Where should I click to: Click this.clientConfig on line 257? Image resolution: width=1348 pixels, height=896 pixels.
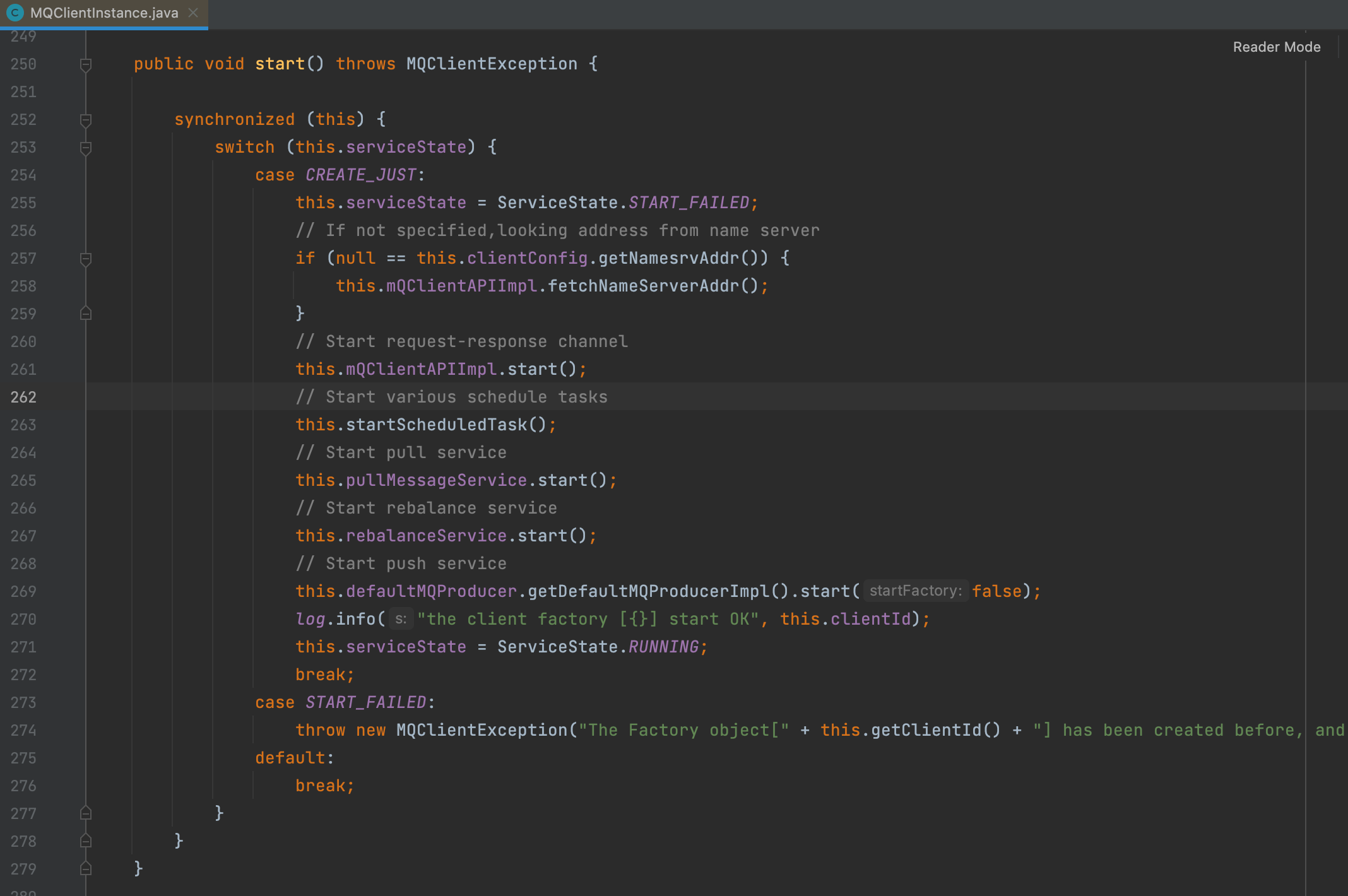click(502, 258)
